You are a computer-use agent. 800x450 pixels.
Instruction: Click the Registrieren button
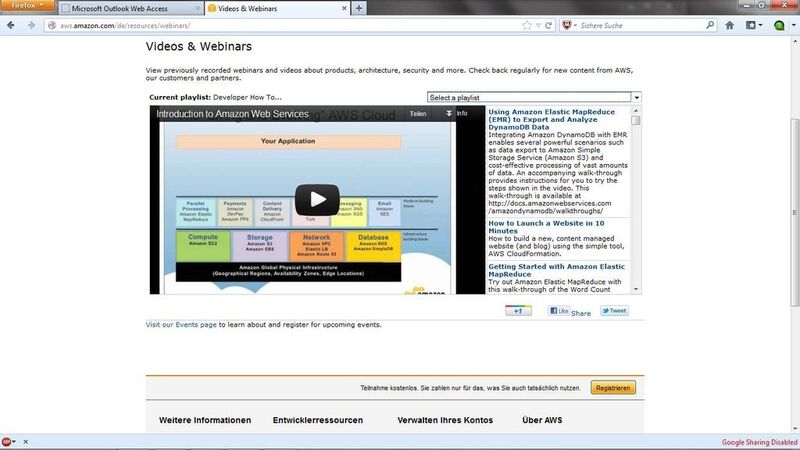(x=613, y=388)
